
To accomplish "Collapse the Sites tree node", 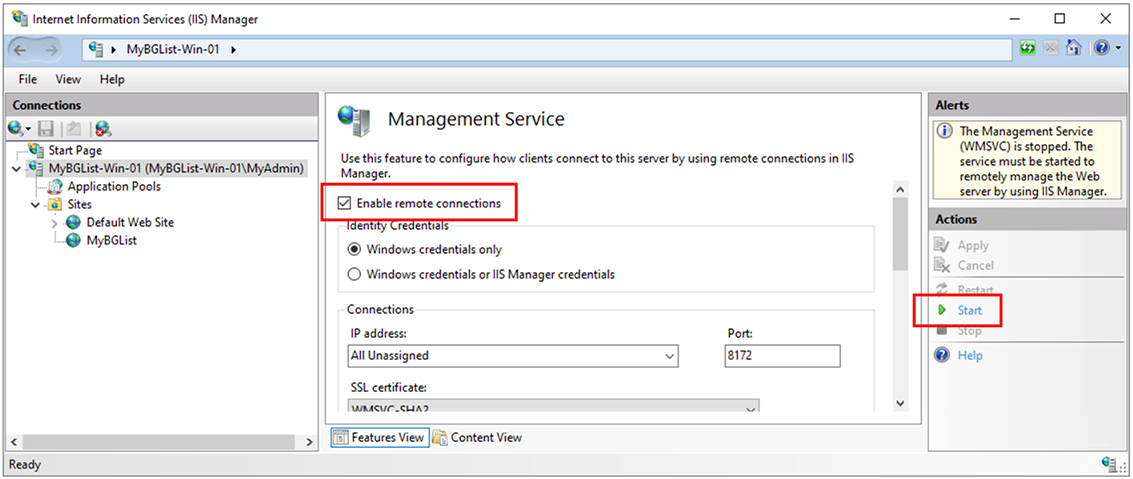I will click(35, 205).
